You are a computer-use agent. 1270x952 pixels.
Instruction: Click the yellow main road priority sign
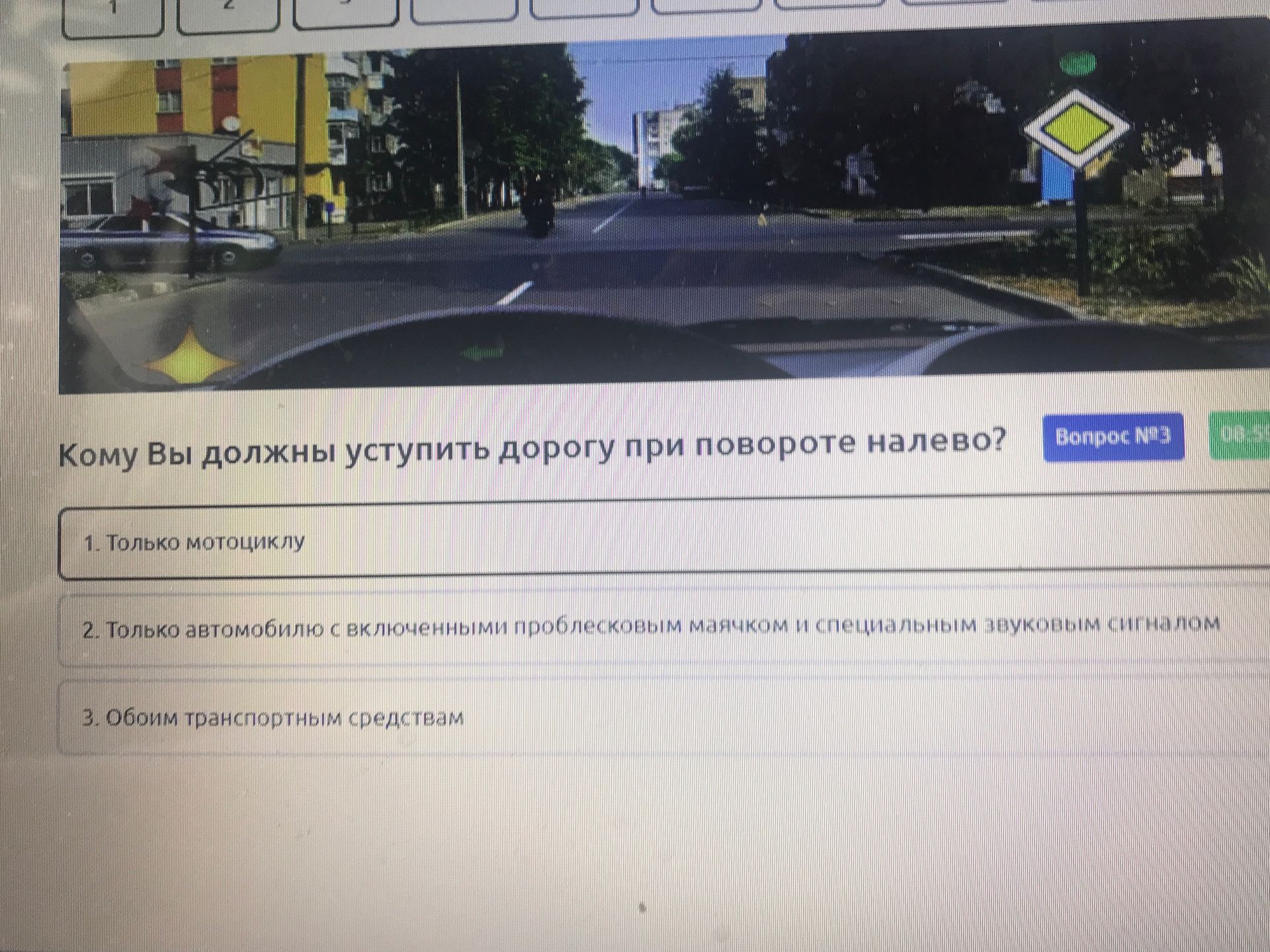click(1078, 128)
